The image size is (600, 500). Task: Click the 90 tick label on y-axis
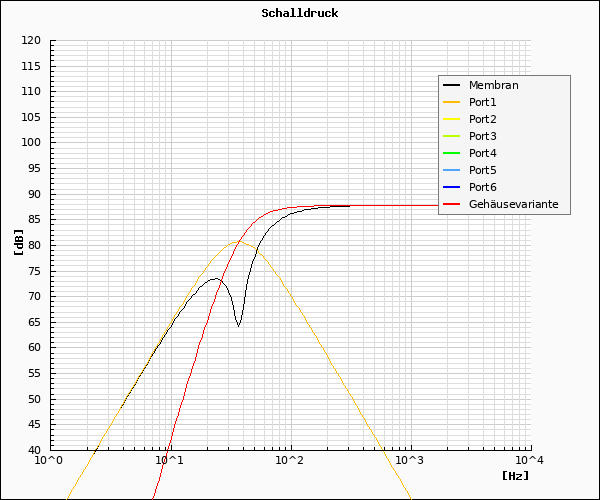point(34,194)
